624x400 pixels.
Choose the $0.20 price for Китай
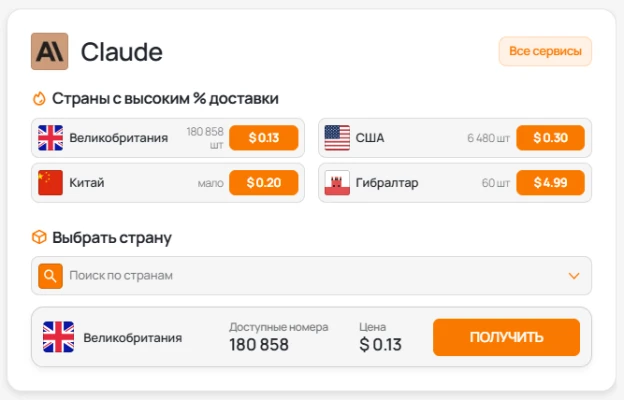263,183
